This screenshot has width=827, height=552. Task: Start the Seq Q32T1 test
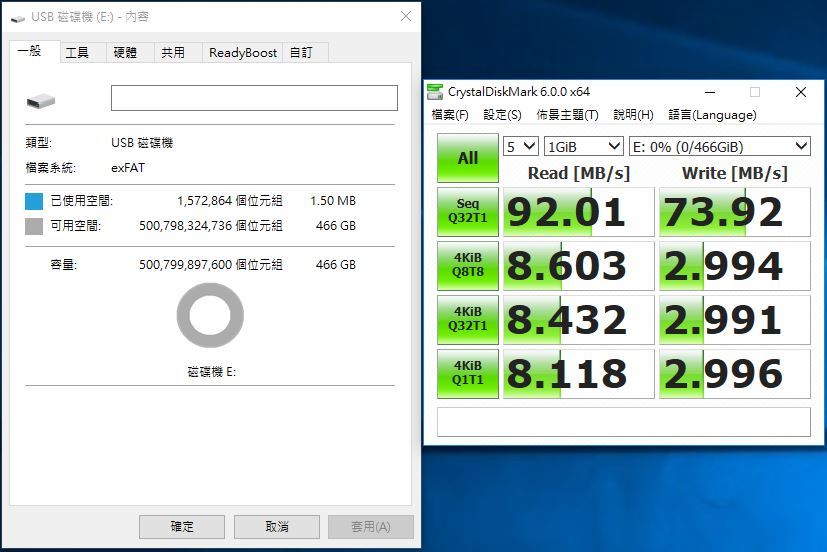(x=468, y=211)
